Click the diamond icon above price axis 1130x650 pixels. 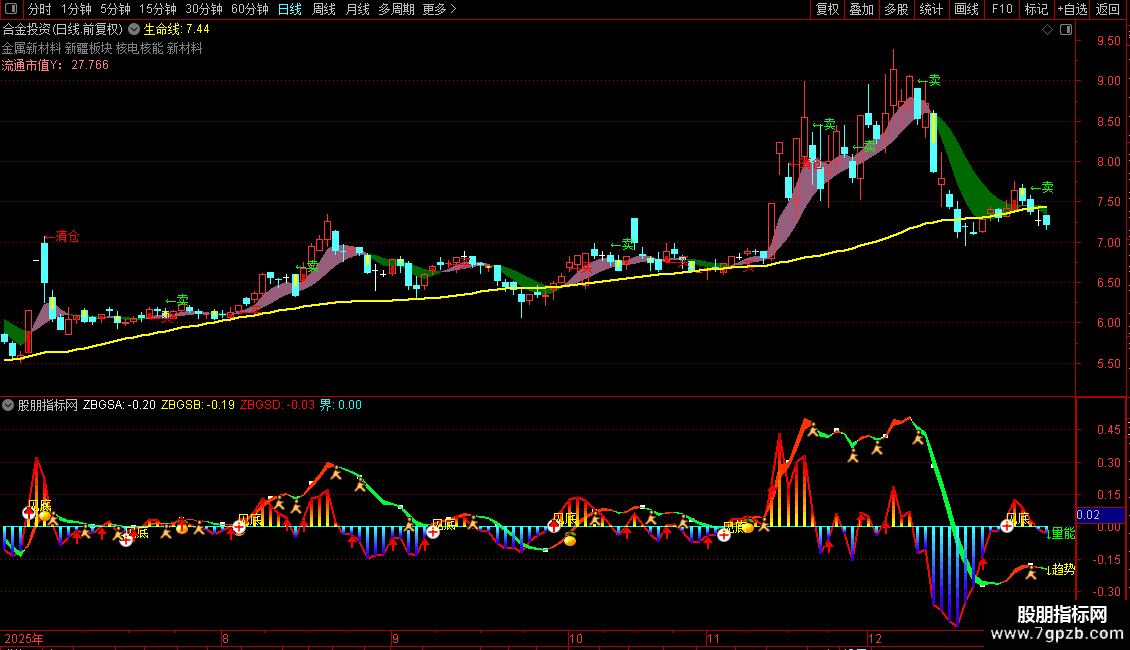click(x=1047, y=30)
